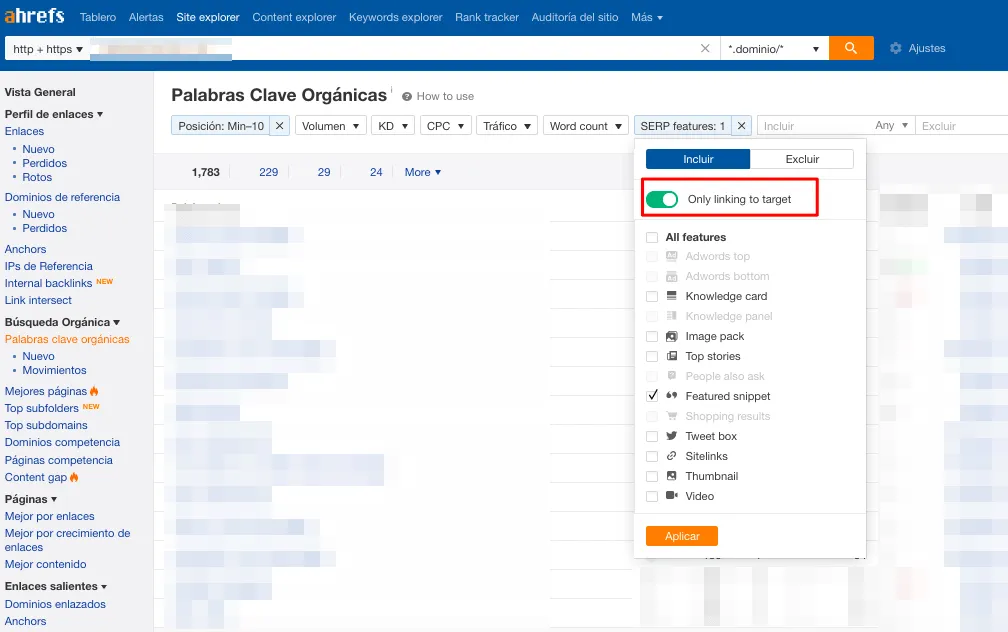Open the Mejor contenido sidebar link
This screenshot has width=1008, height=632.
(45, 564)
